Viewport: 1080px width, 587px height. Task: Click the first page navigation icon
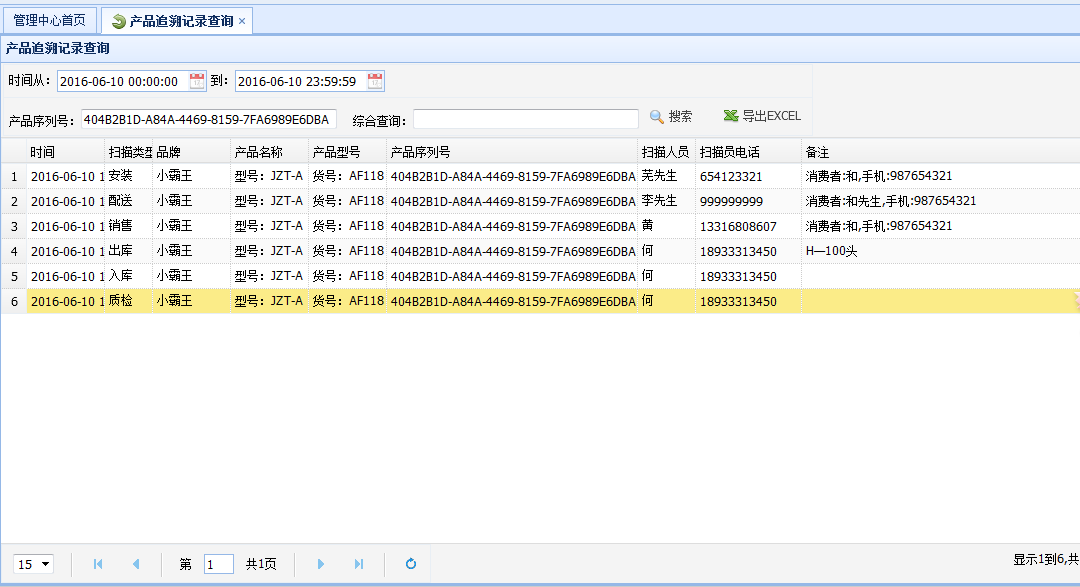coord(98,564)
